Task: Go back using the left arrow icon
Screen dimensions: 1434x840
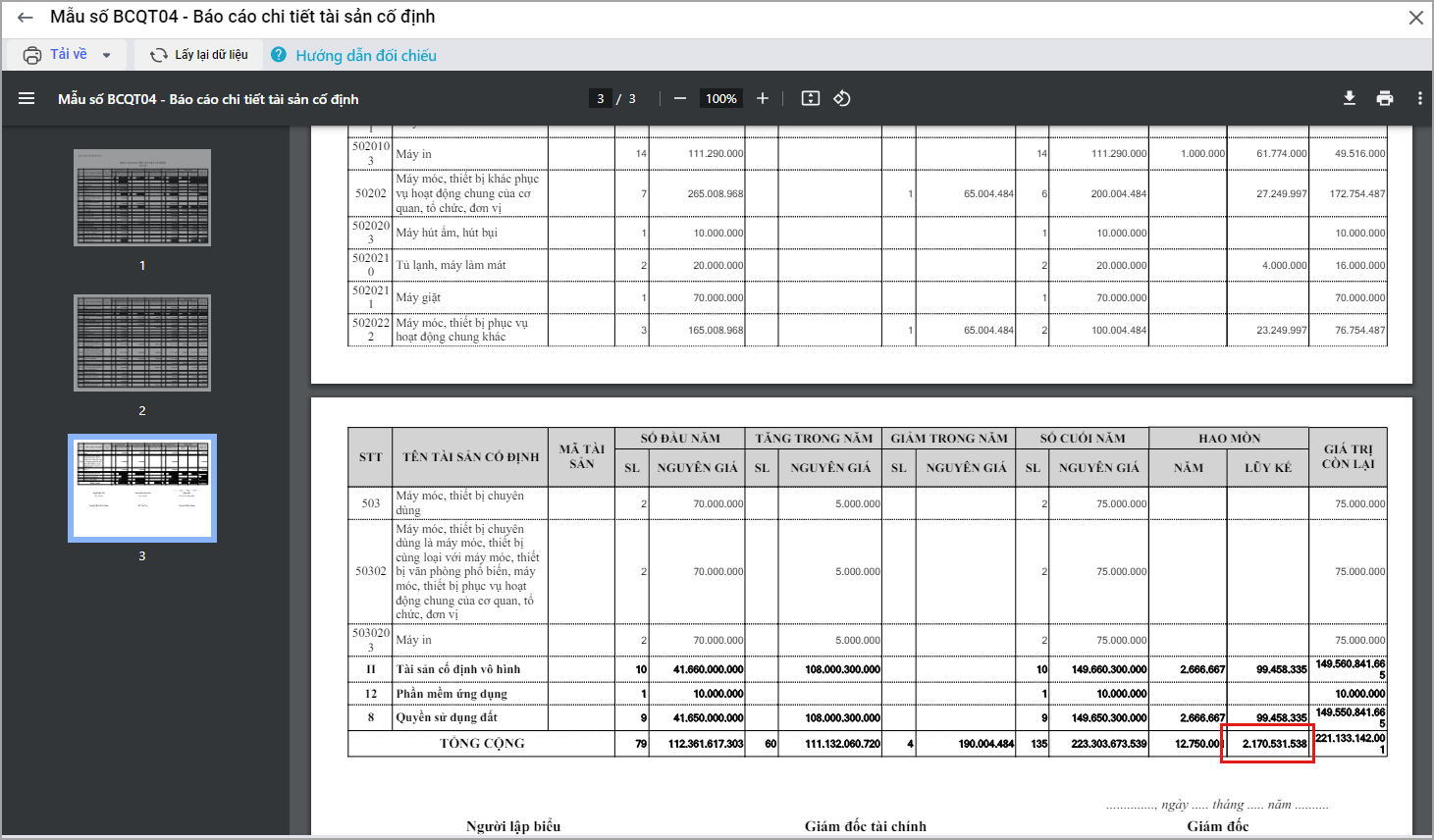Action: click(x=26, y=18)
